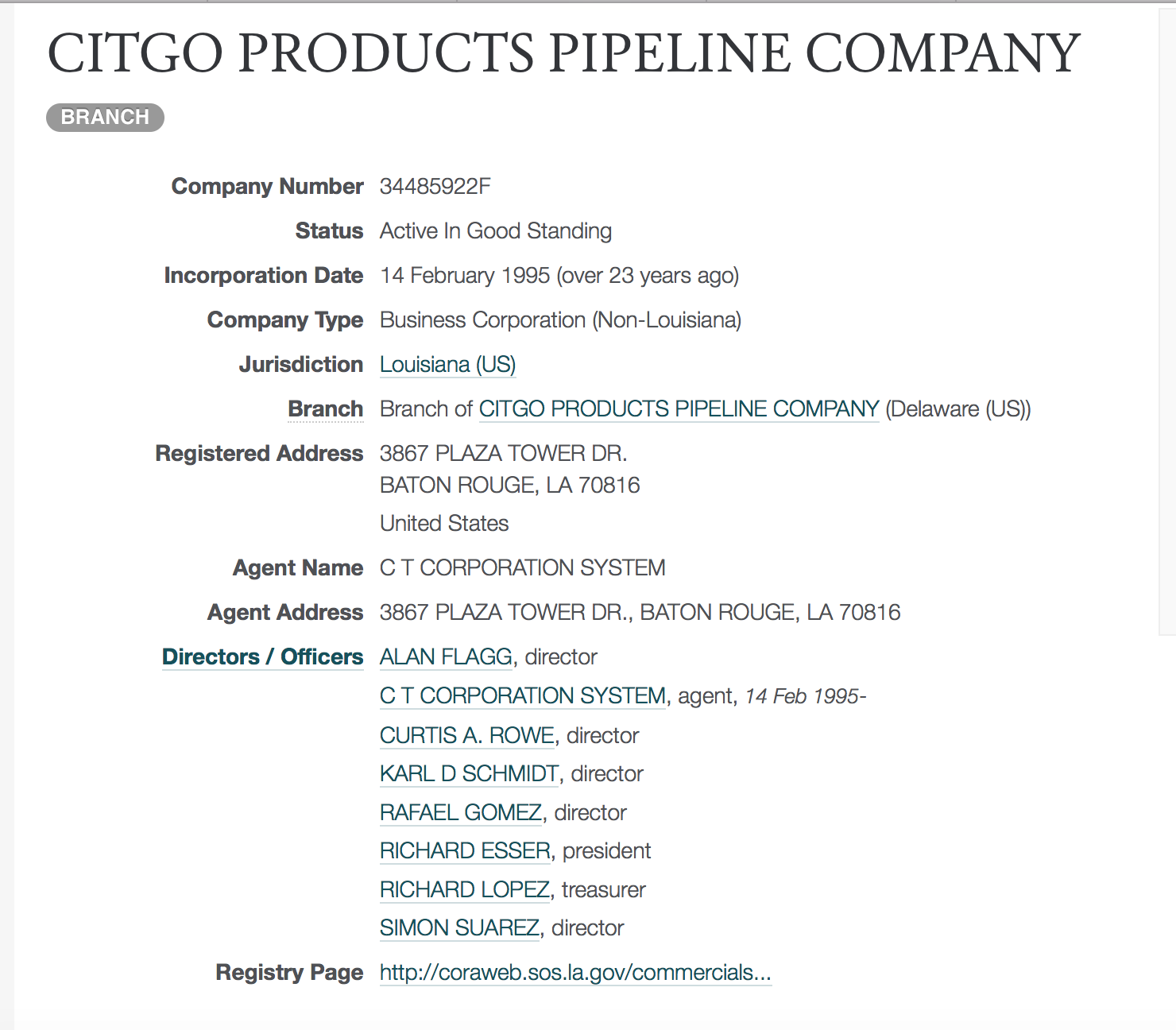Open the director Alan Flagg link

coord(446,657)
